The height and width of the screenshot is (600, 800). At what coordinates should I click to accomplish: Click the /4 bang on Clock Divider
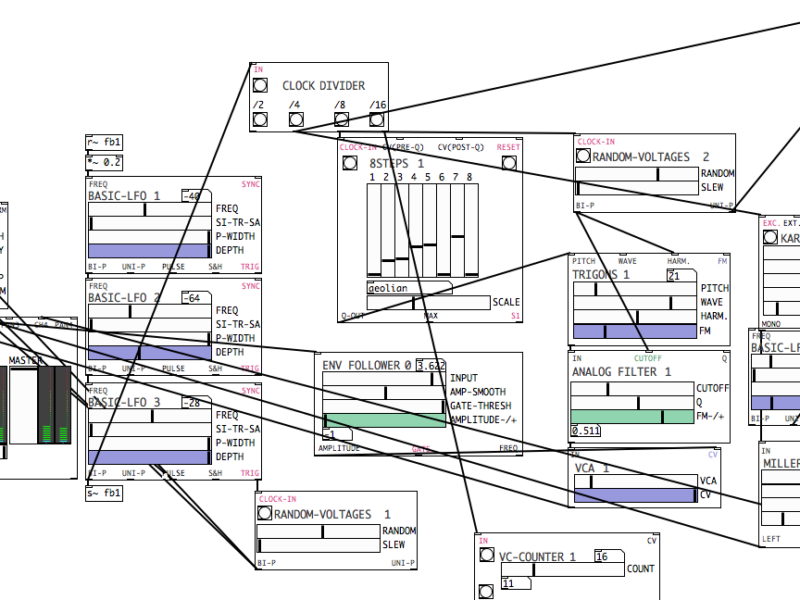[x=296, y=120]
